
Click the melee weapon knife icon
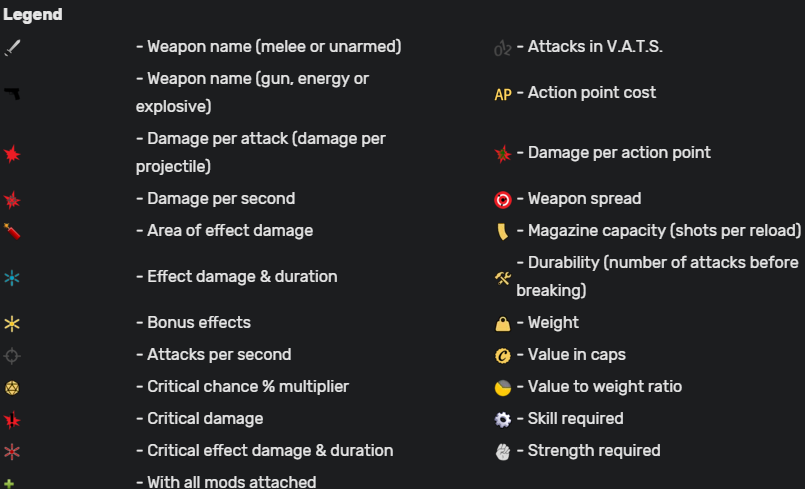[12, 47]
